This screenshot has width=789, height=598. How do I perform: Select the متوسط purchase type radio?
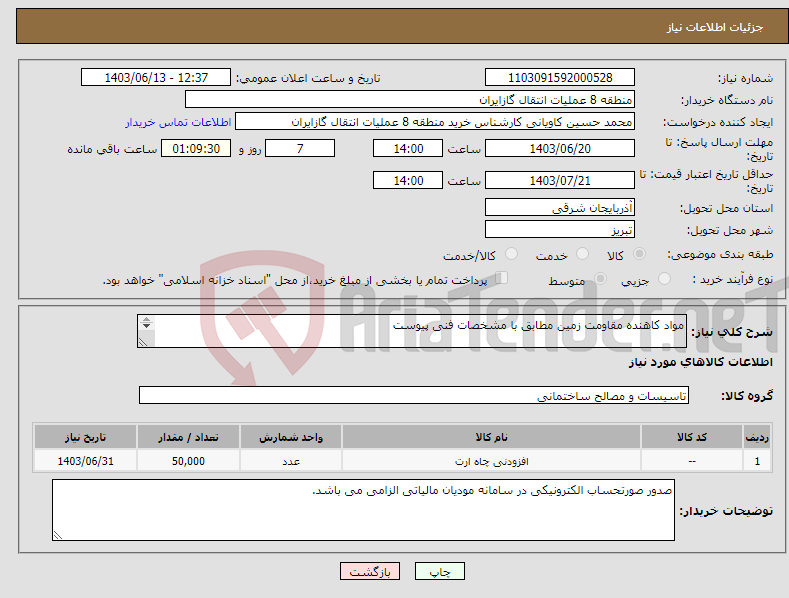[600, 278]
